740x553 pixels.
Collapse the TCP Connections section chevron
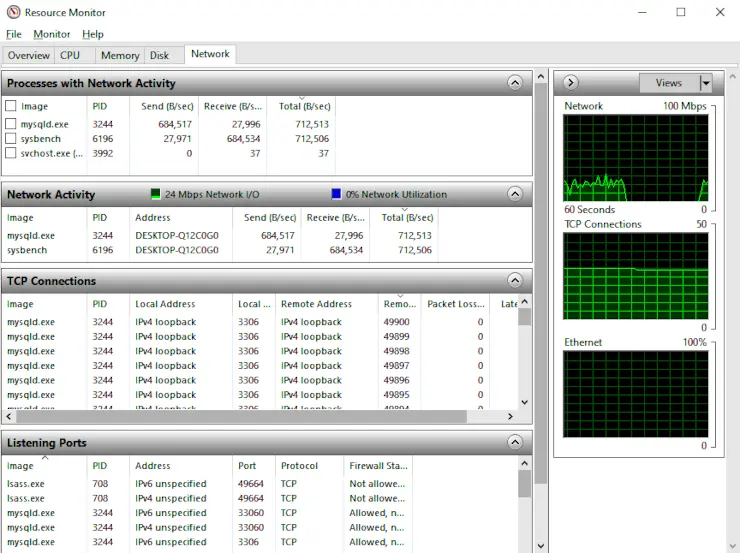(x=515, y=281)
